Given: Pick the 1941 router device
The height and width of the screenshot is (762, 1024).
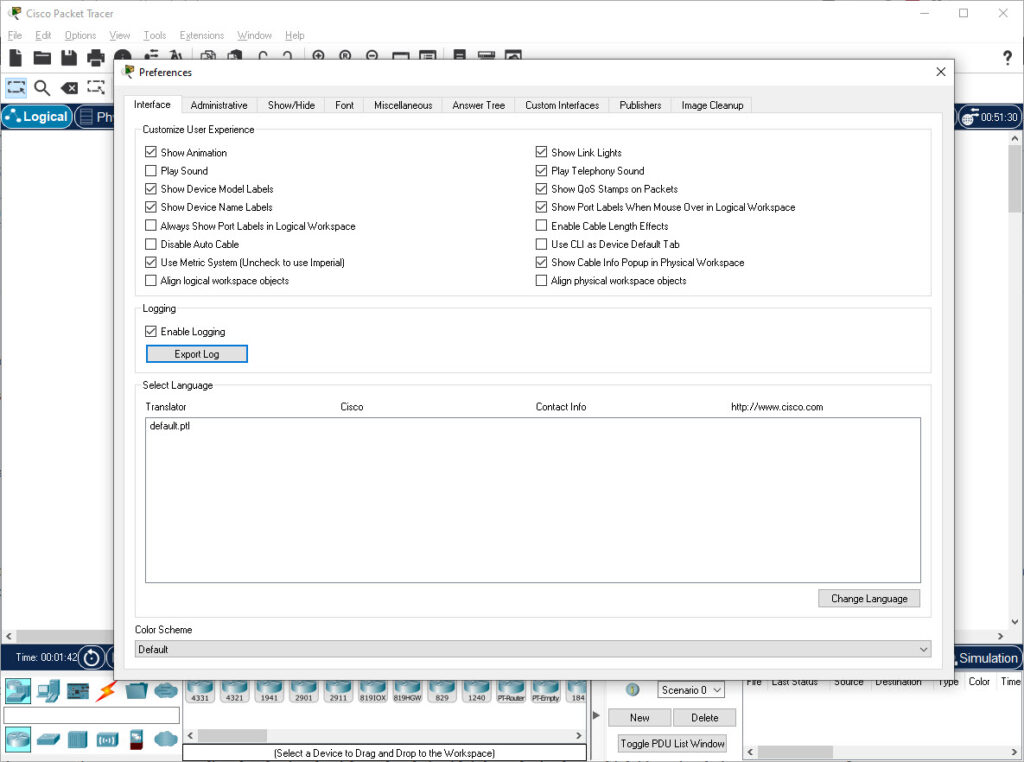Looking at the screenshot, I should 269,691.
